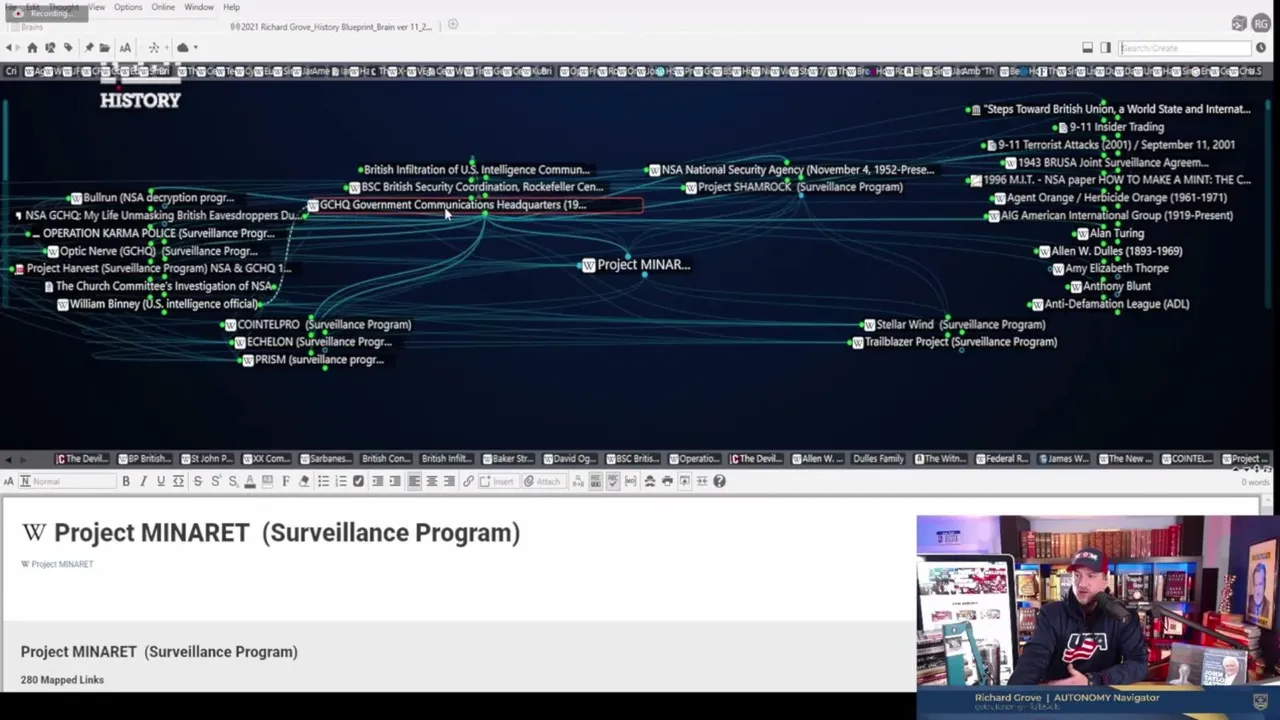
Task: Open the Dulles Family pinned thought
Action: [x=878, y=459]
